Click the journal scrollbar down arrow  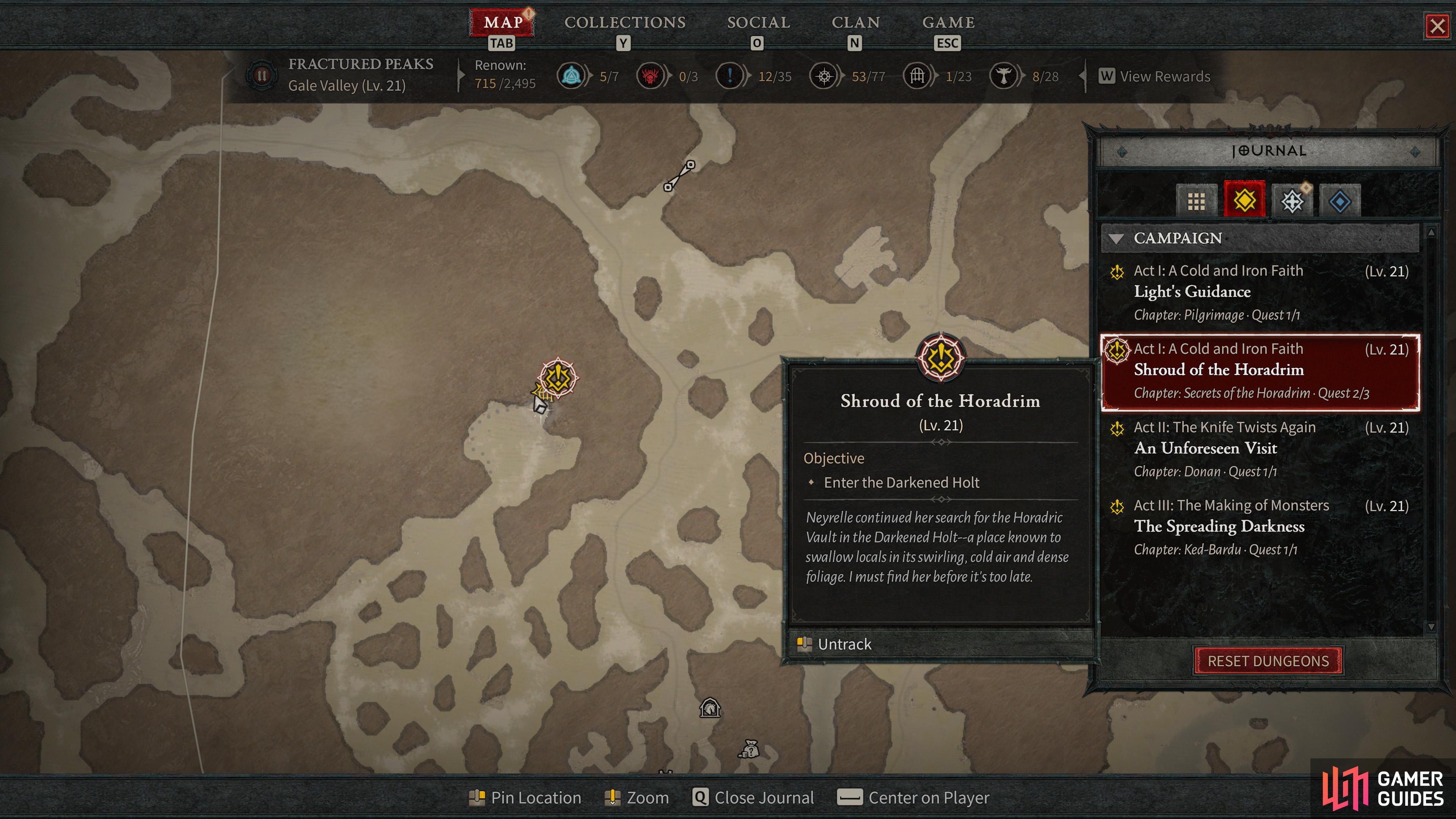click(1431, 627)
